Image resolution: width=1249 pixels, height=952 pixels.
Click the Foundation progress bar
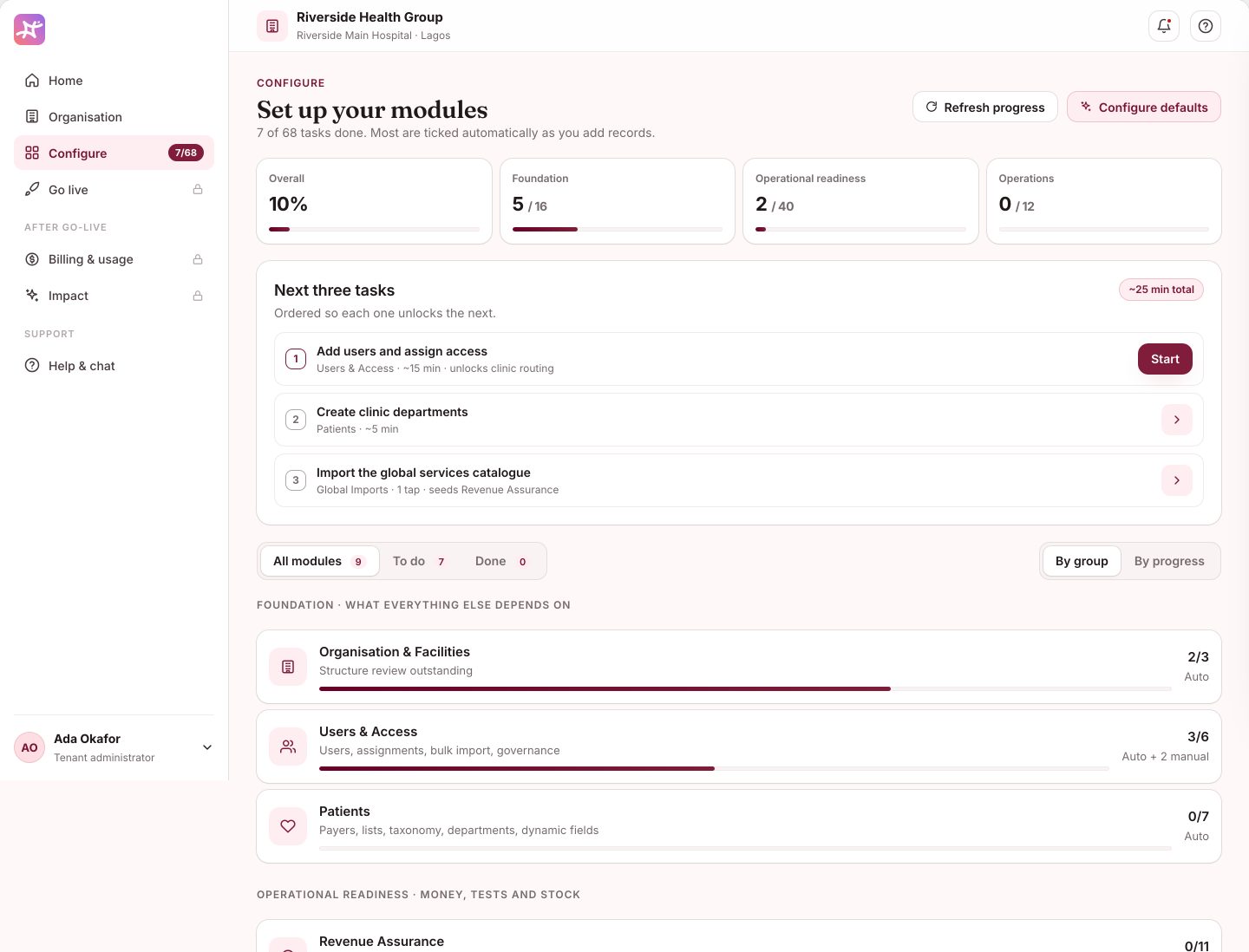click(x=618, y=229)
